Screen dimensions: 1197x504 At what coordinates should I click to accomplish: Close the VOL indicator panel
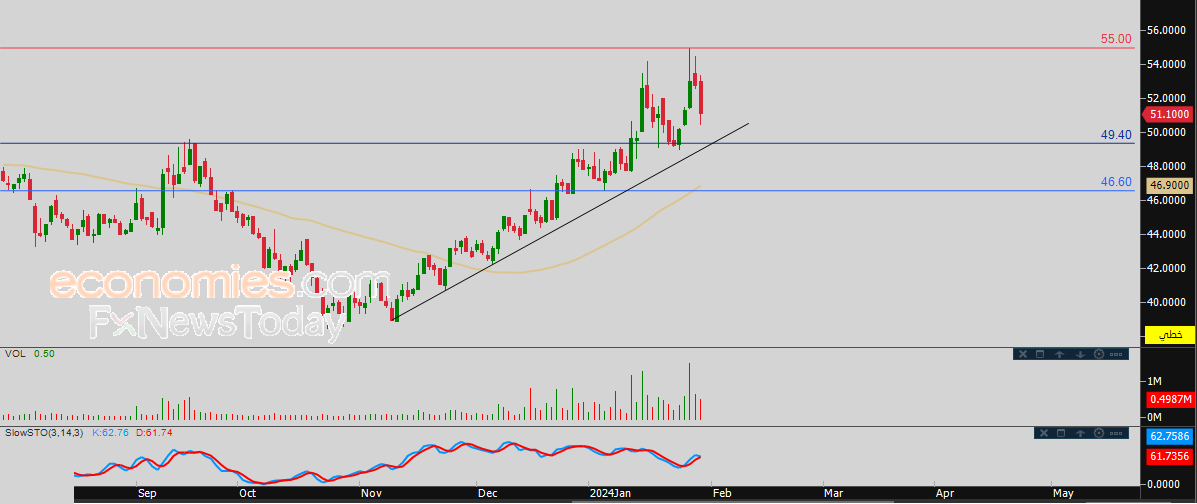tap(1023, 354)
